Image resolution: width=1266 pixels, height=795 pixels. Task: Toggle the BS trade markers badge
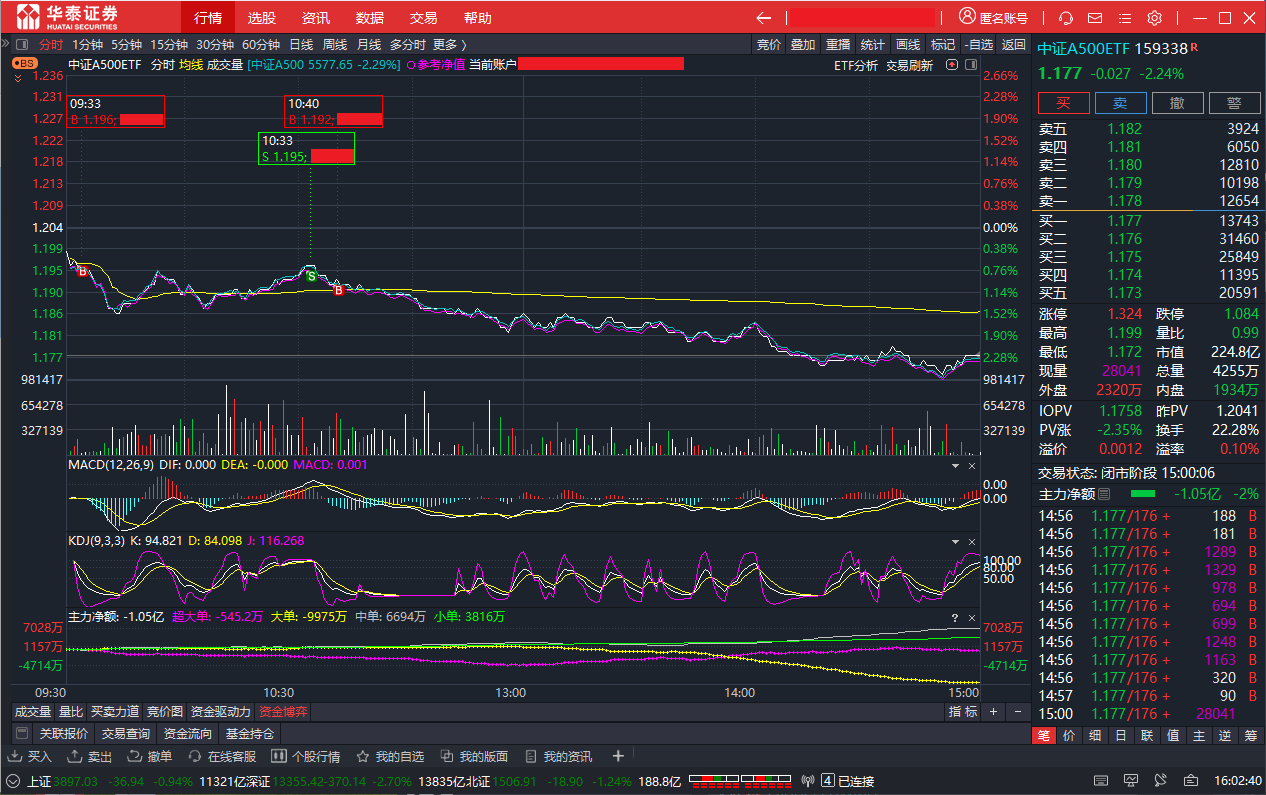(23, 63)
